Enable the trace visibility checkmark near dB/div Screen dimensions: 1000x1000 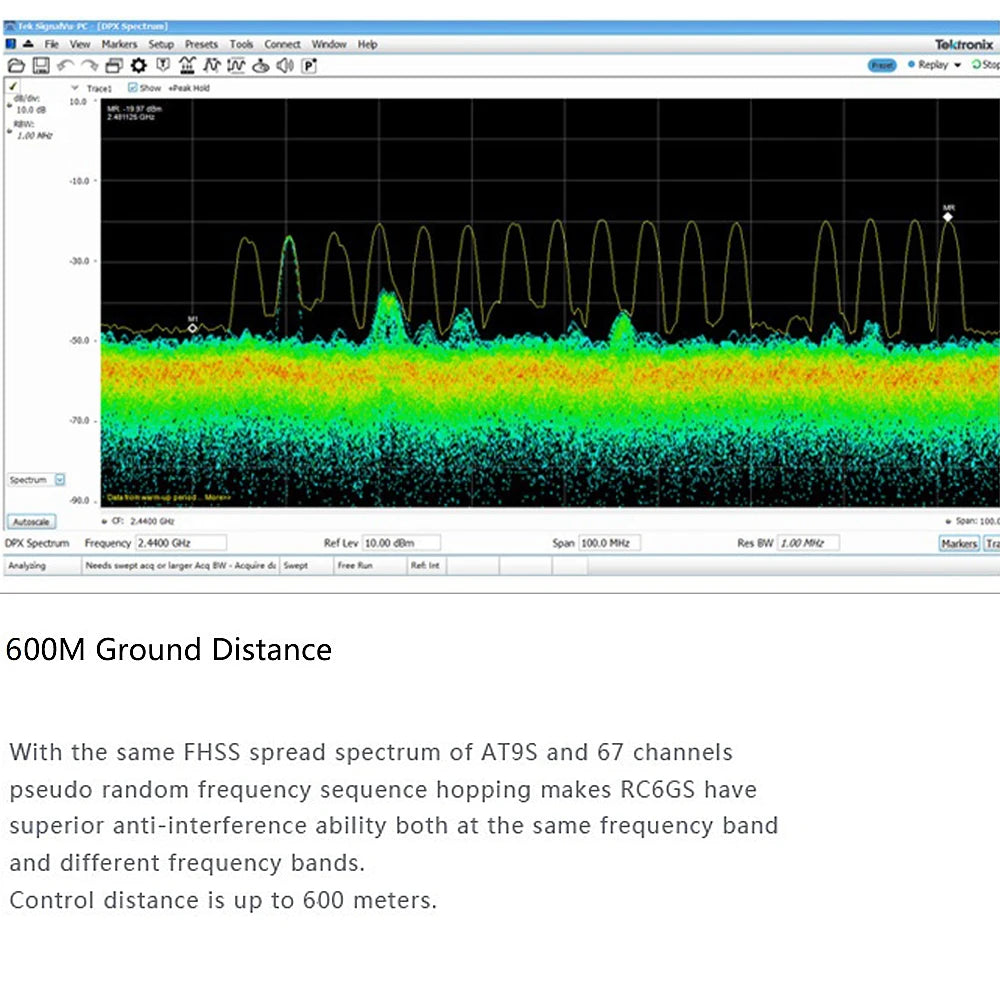click(x=12, y=88)
